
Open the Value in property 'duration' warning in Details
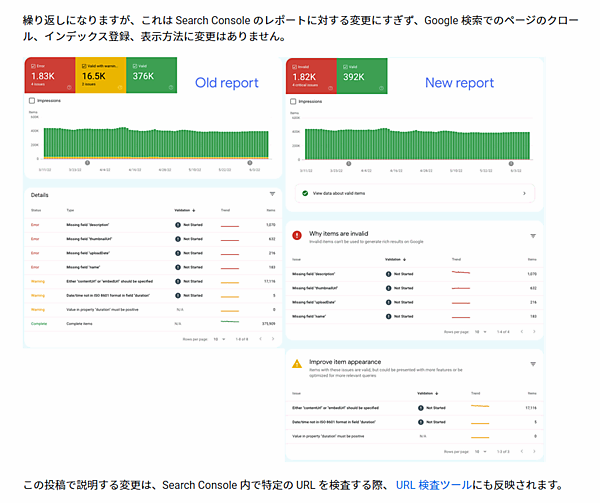(153, 310)
